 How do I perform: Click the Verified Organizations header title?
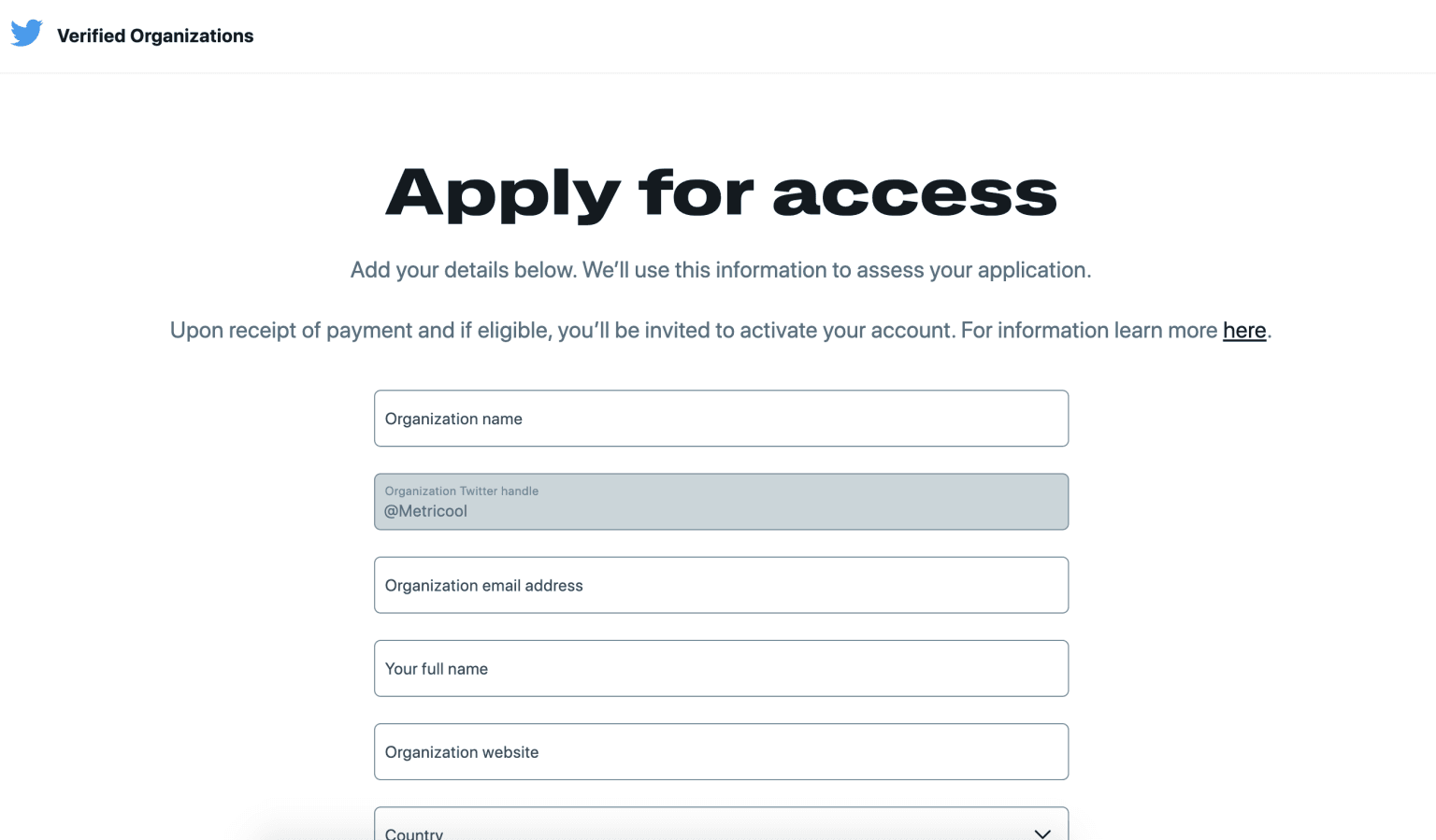[155, 36]
